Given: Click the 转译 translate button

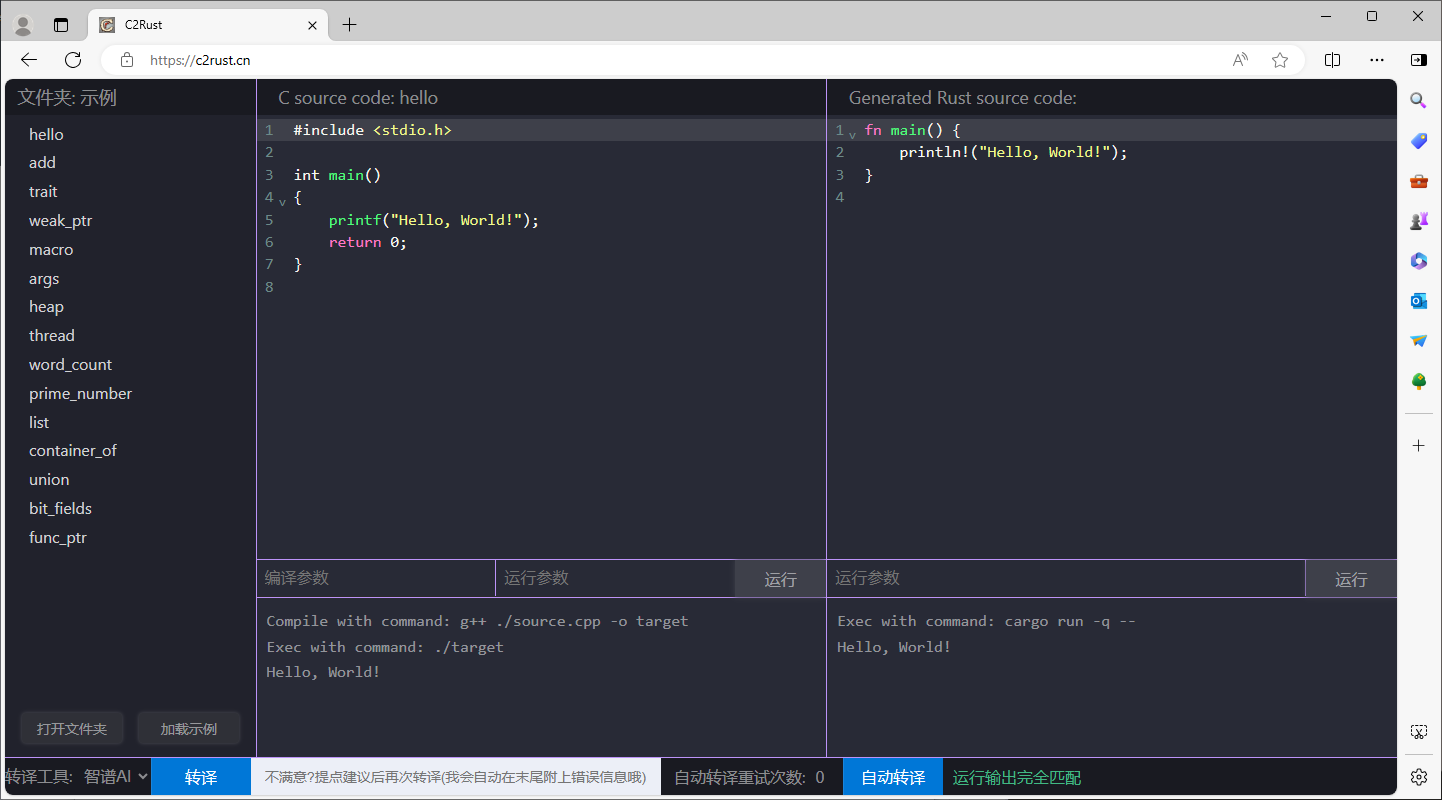Looking at the screenshot, I should 201,777.
